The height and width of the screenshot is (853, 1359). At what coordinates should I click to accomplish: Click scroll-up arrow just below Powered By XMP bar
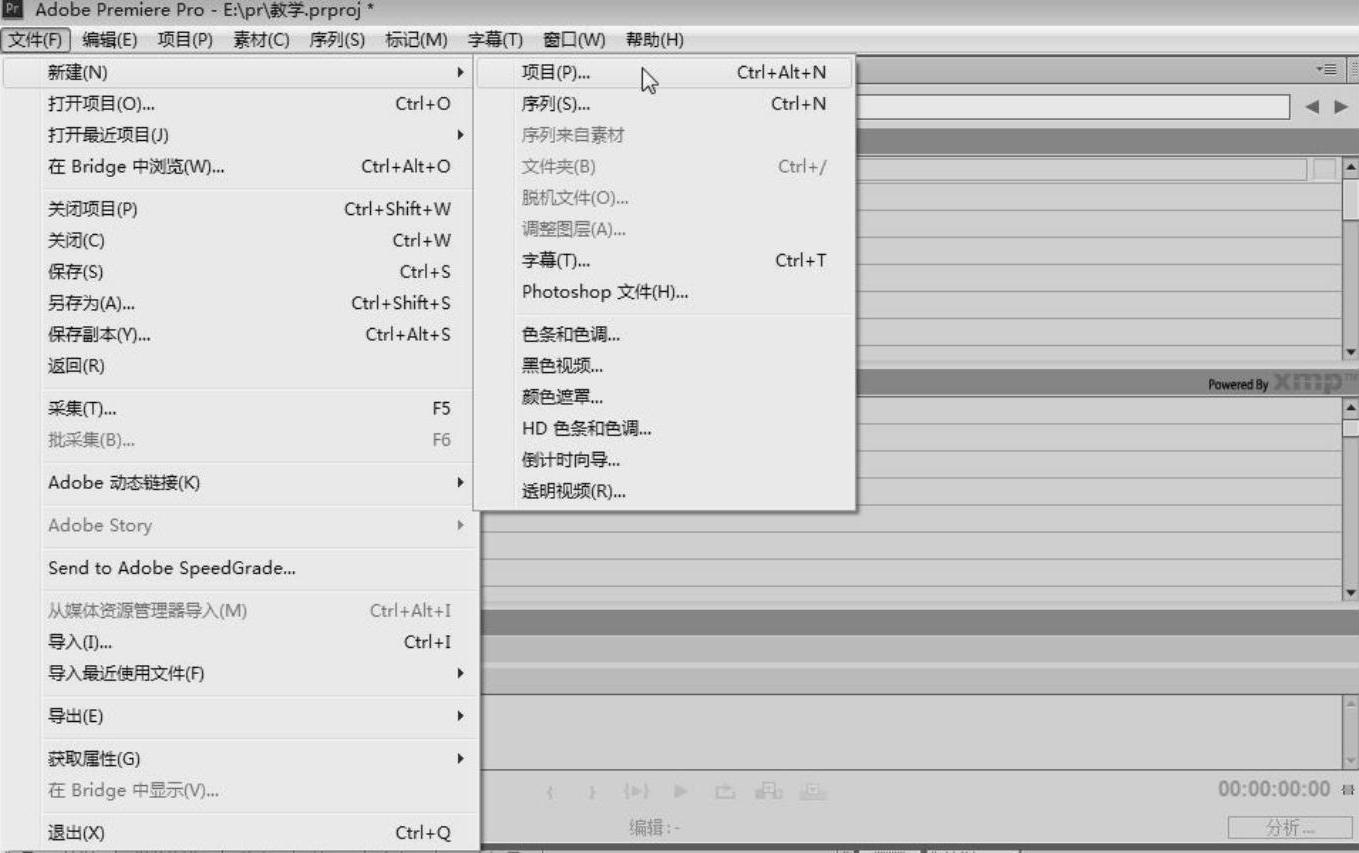click(x=1351, y=407)
